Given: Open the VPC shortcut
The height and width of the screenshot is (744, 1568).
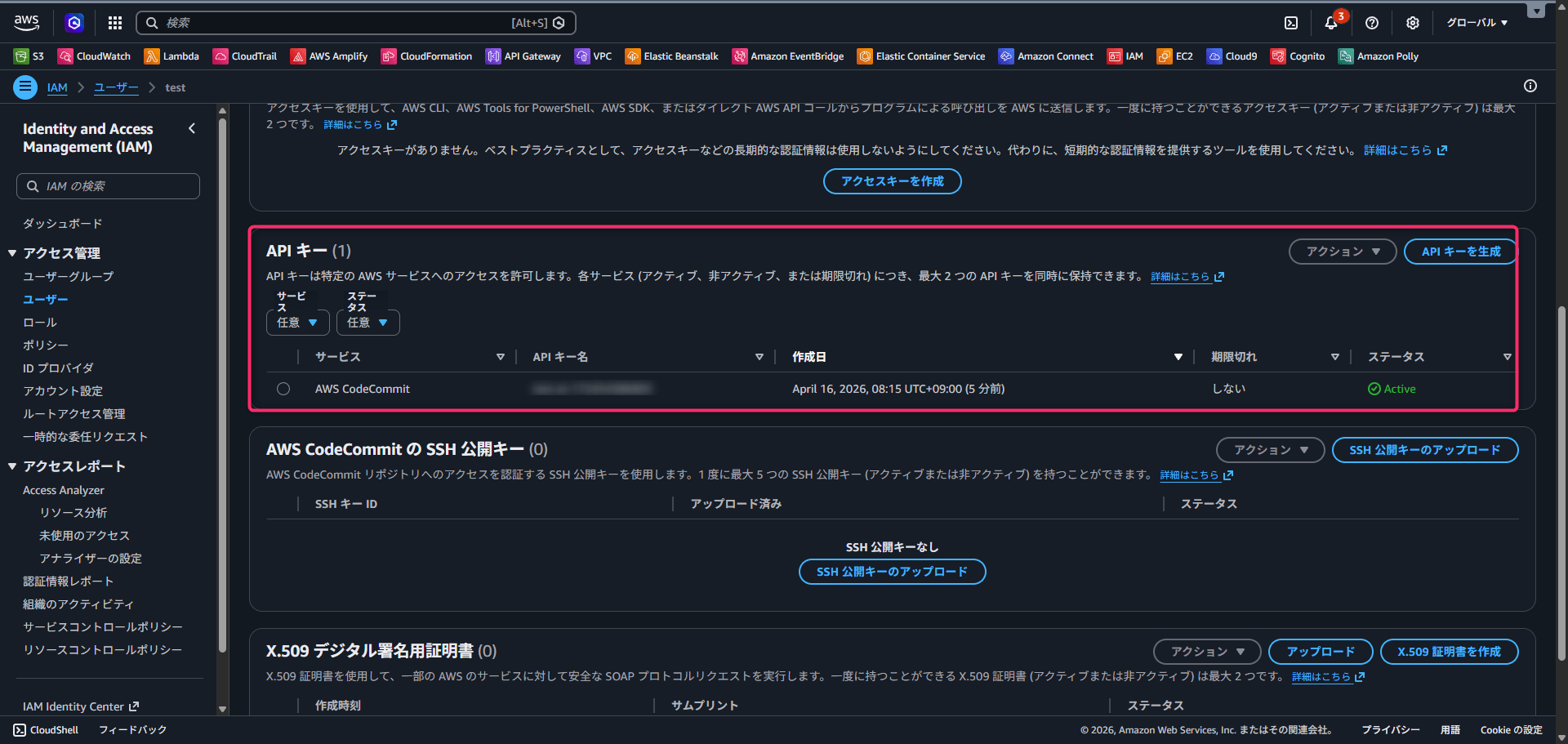Looking at the screenshot, I should tap(594, 56).
